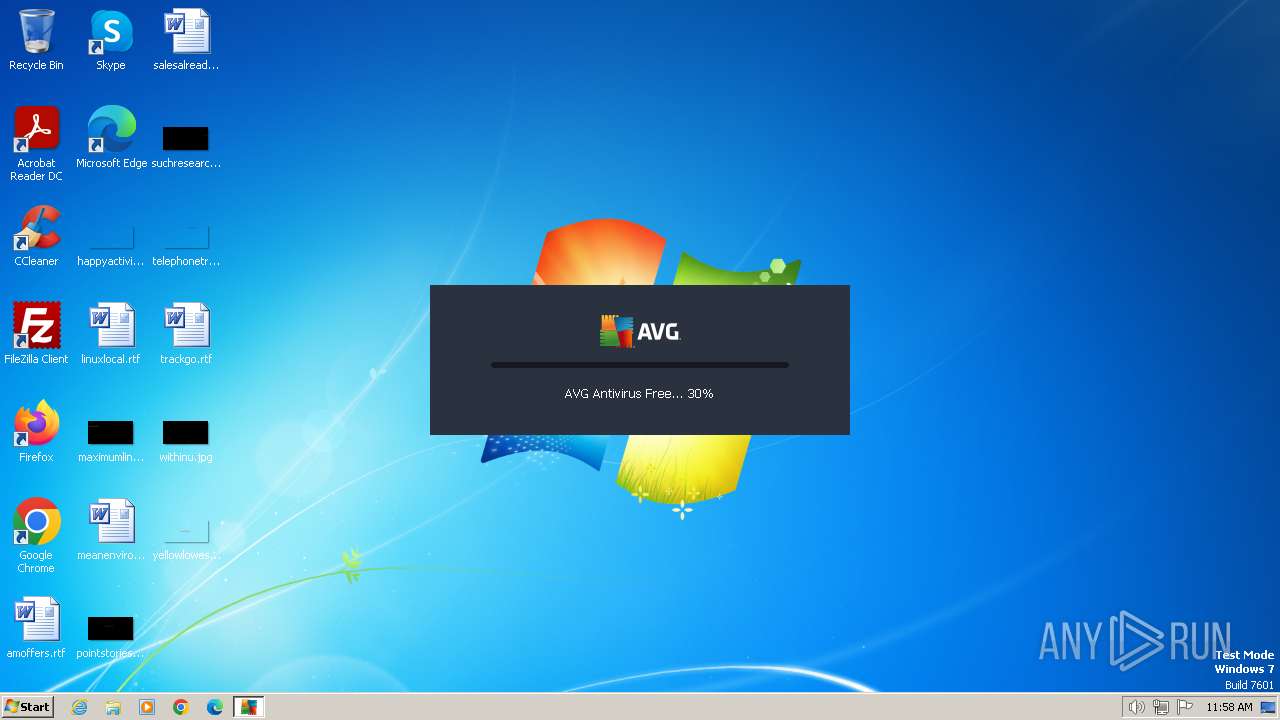Image resolution: width=1280 pixels, height=720 pixels.
Task: Select the CCleaner desktop shortcut
Action: (x=36, y=236)
